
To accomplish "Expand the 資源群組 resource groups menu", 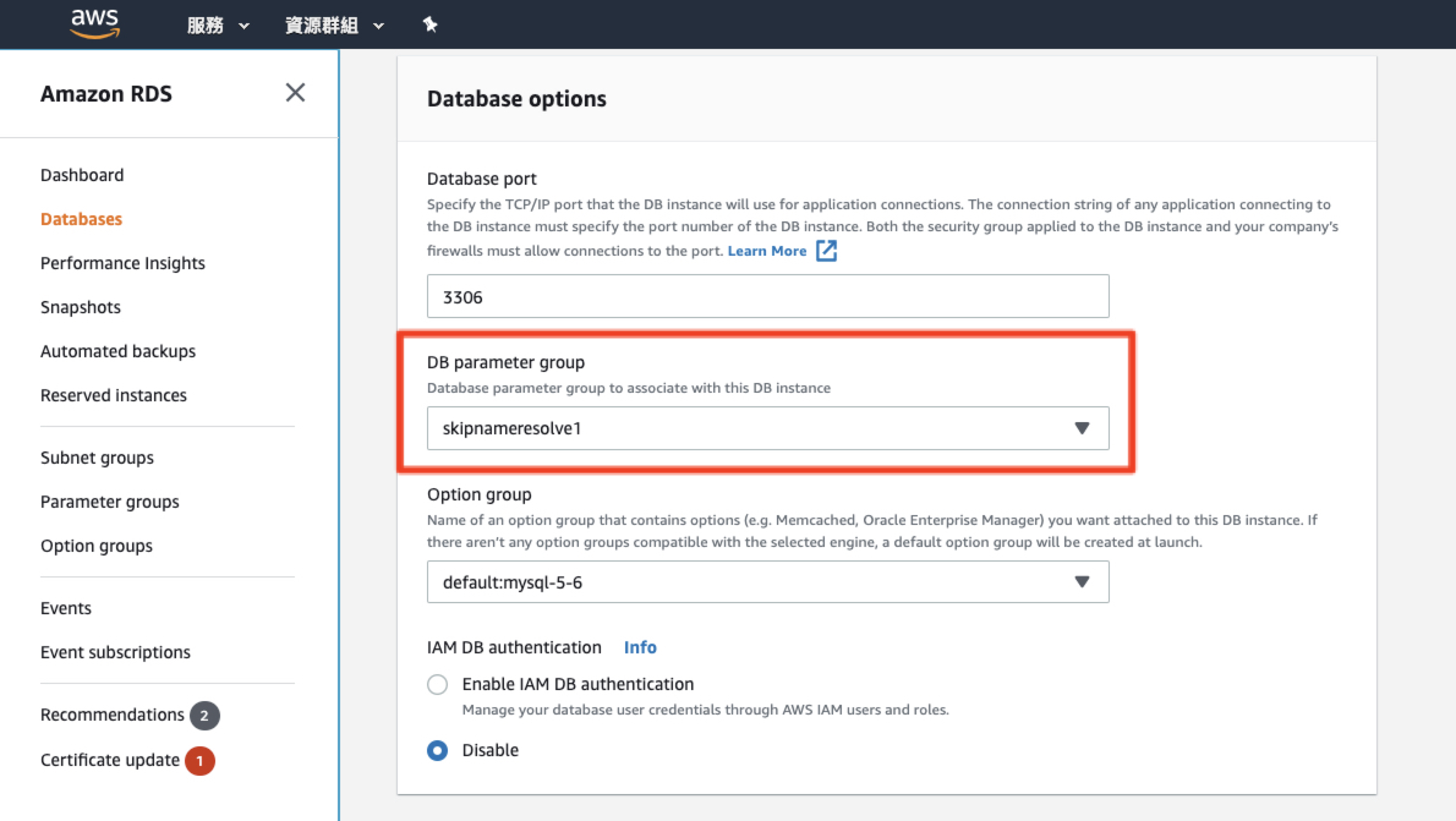I will pos(334,25).
